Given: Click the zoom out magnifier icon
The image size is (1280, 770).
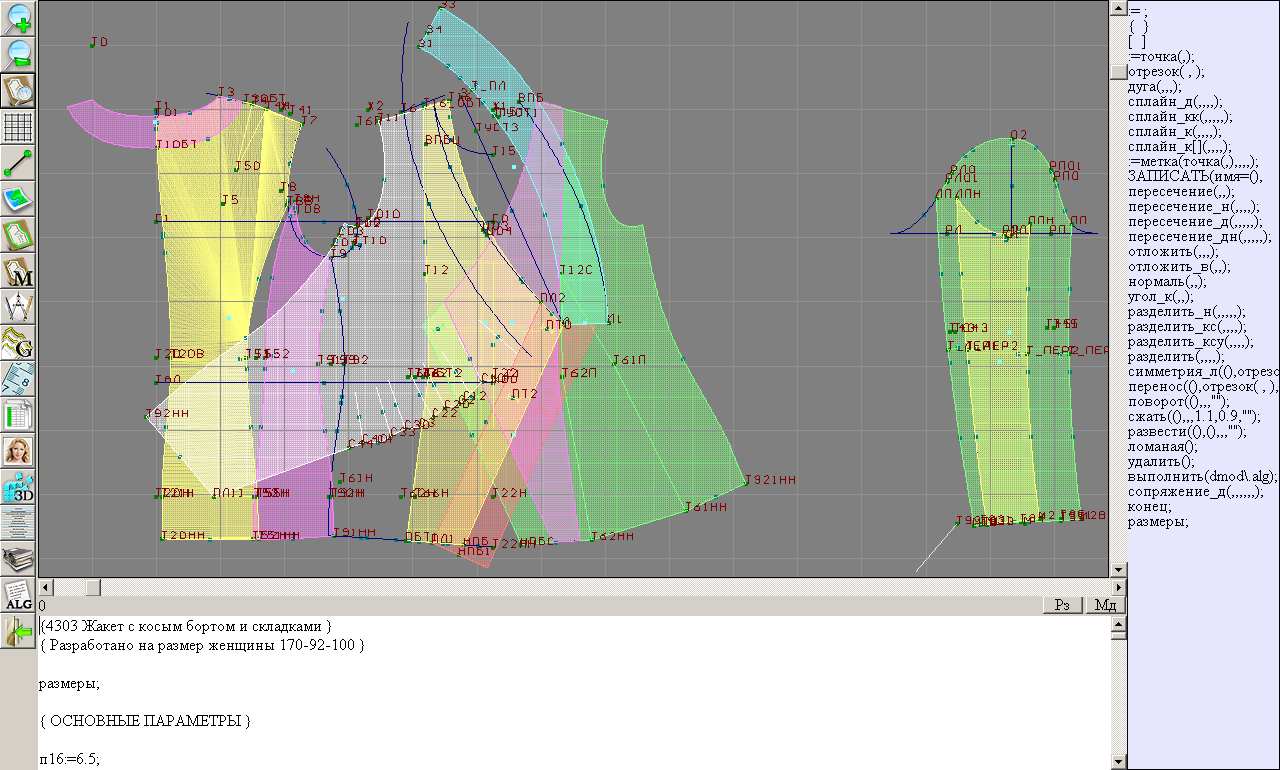Looking at the screenshot, I should point(19,54).
